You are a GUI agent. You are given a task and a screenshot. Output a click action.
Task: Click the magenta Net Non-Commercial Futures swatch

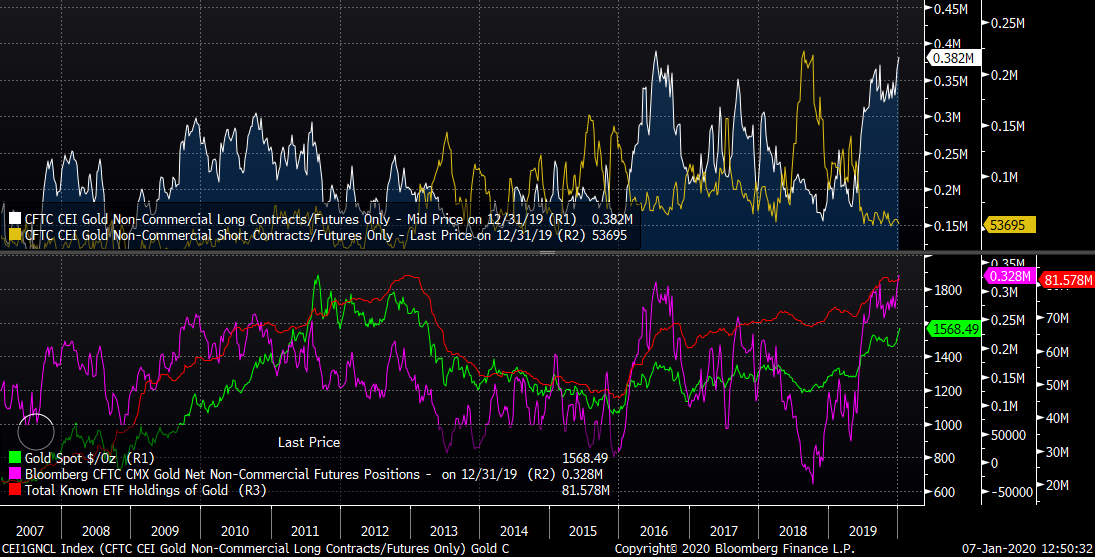coord(15,475)
